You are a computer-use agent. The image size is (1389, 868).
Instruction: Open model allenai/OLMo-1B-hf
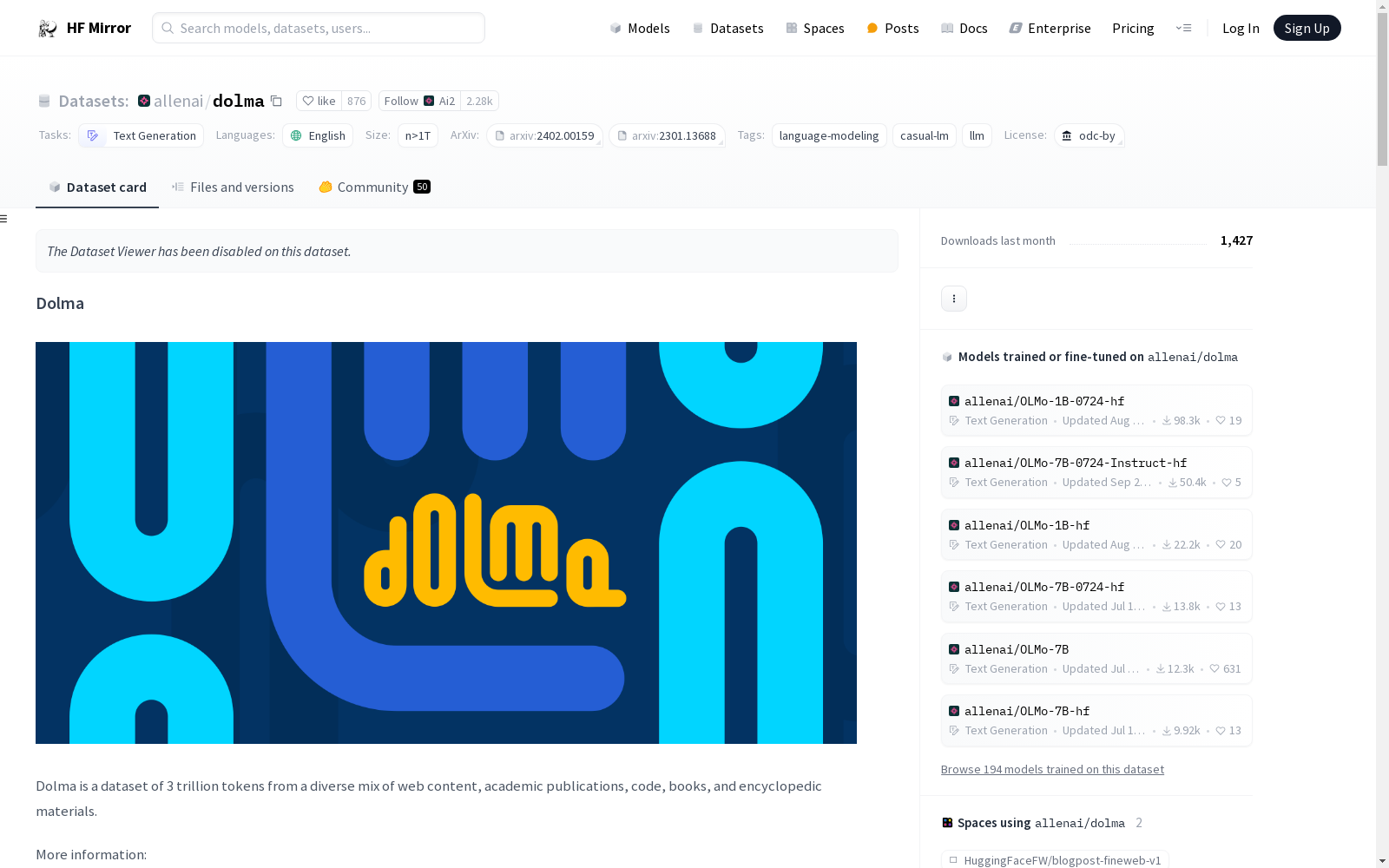click(x=1096, y=535)
